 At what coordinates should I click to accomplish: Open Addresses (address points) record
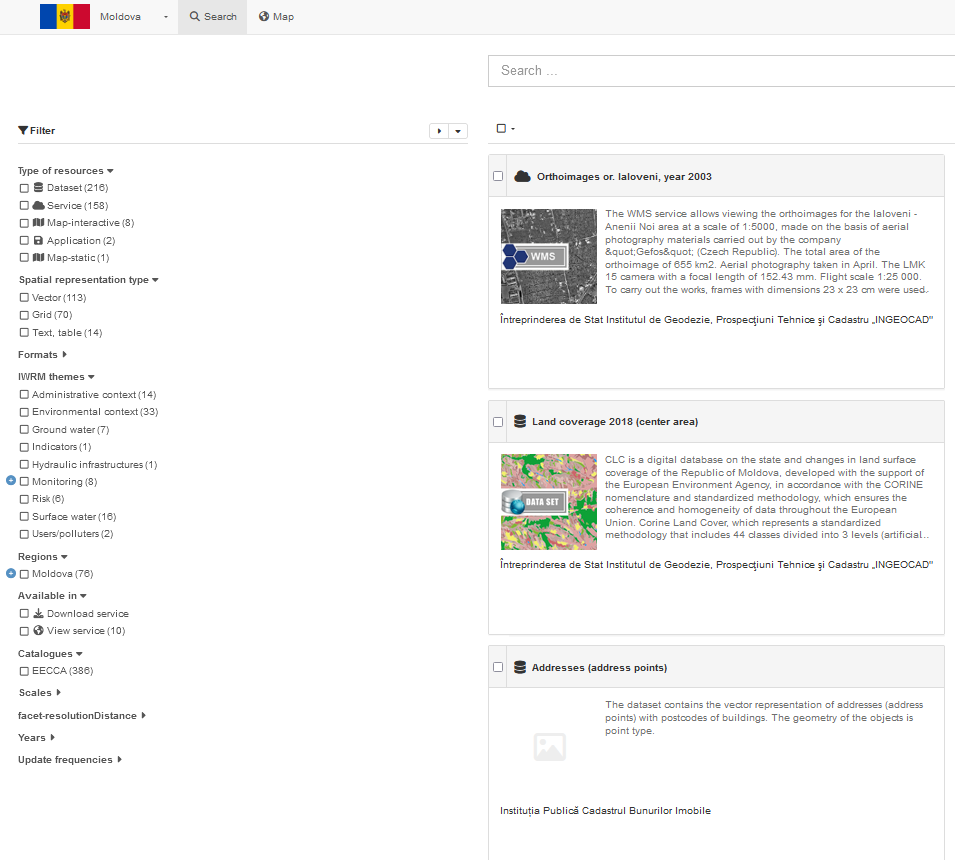pyautogui.click(x=599, y=668)
